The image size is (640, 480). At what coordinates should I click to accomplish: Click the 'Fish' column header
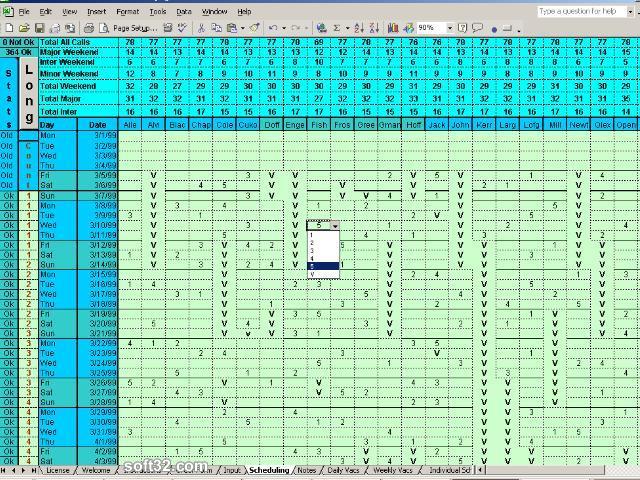(319, 125)
